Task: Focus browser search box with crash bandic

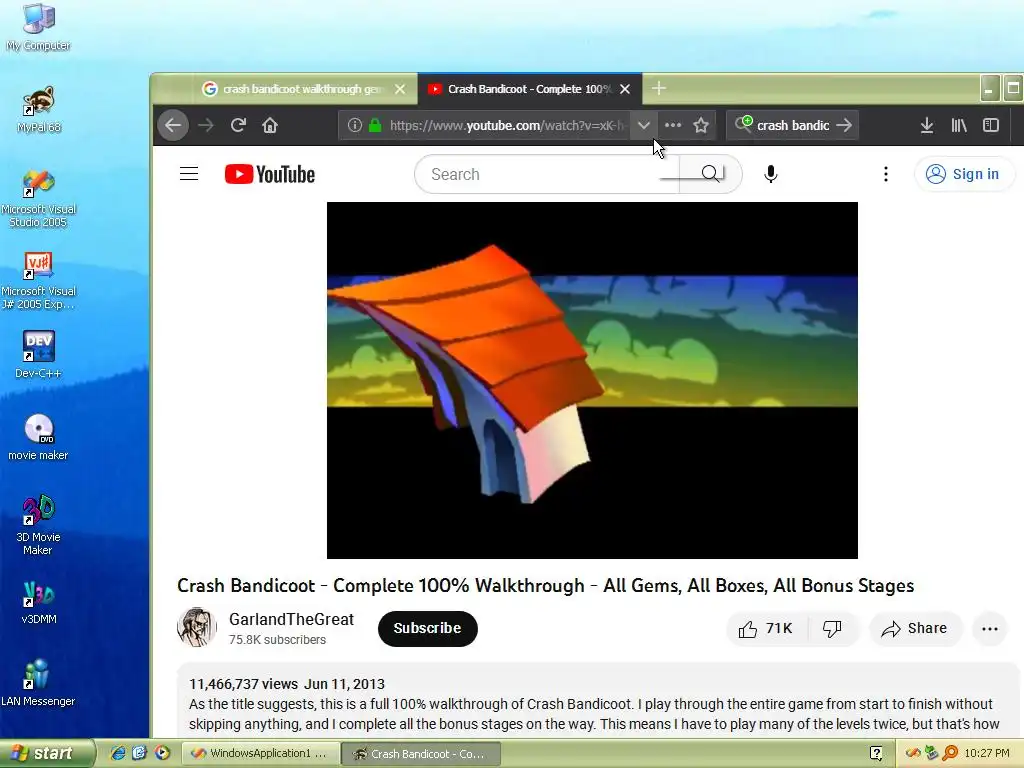Action: click(x=792, y=125)
